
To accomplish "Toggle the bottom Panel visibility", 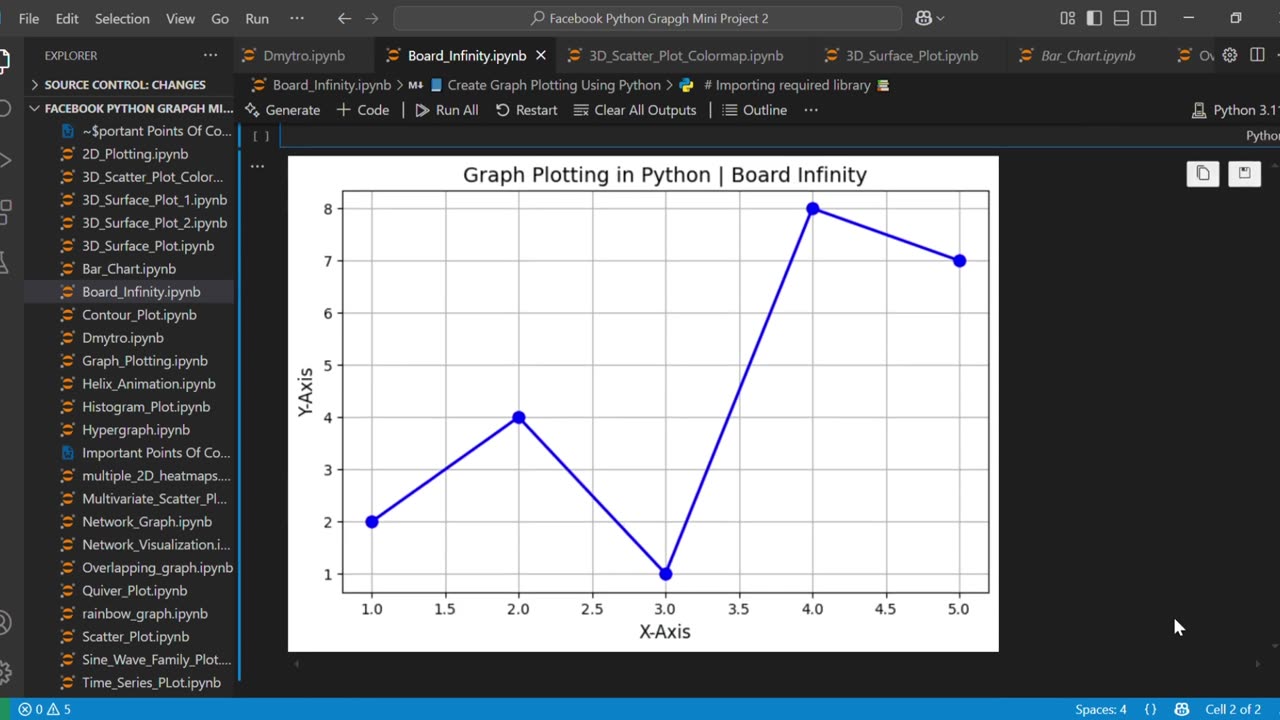I will click(1121, 18).
